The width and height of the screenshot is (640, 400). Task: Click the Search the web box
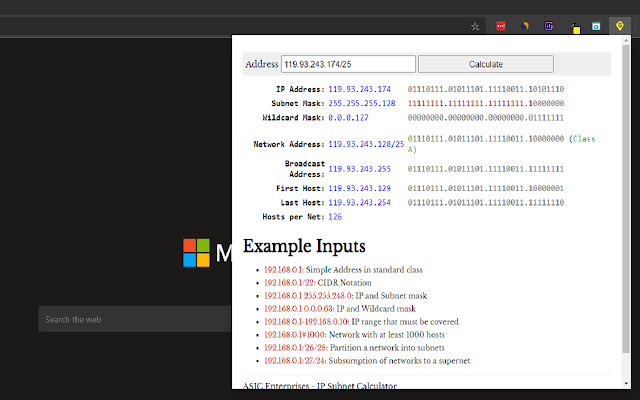pos(135,319)
